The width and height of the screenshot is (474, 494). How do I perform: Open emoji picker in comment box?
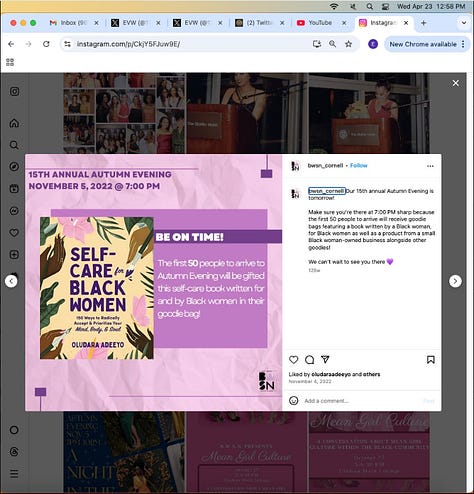[x=294, y=400]
